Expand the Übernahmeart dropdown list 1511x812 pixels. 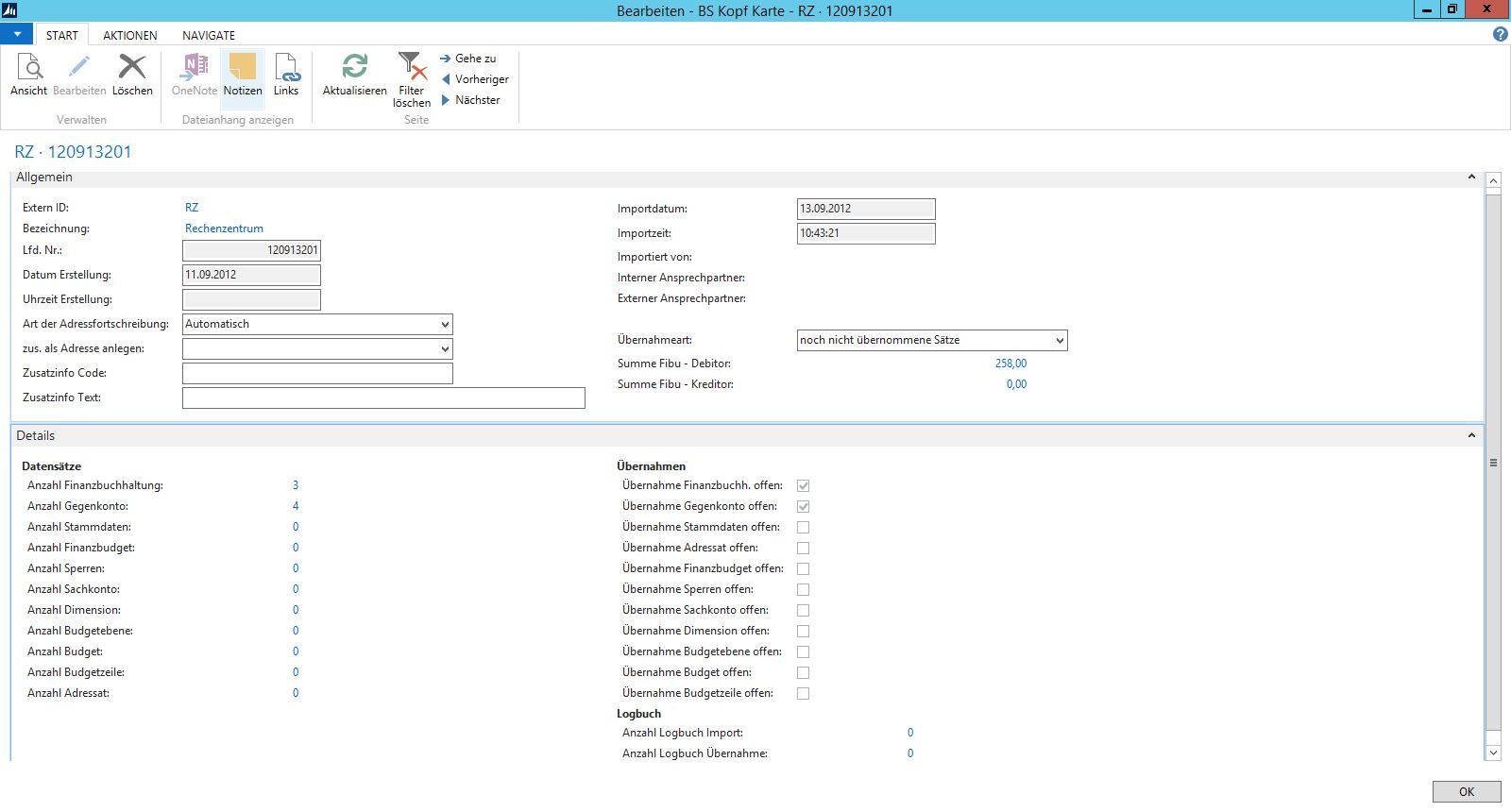pos(1060,340)
